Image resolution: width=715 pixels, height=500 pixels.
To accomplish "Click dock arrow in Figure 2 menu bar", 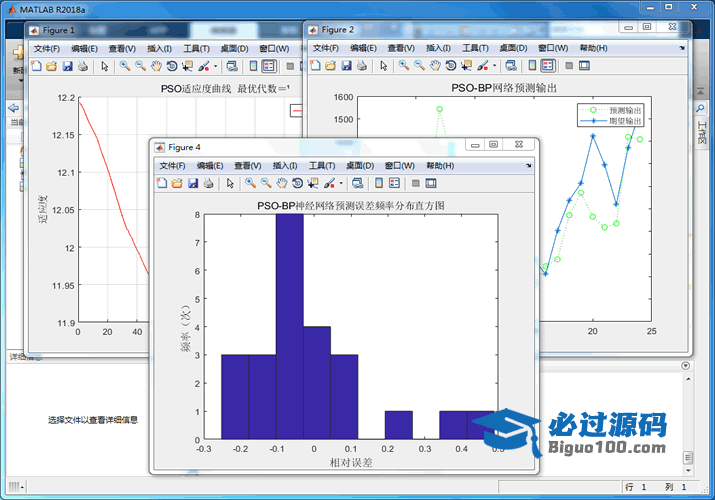I will coord(682,48).
